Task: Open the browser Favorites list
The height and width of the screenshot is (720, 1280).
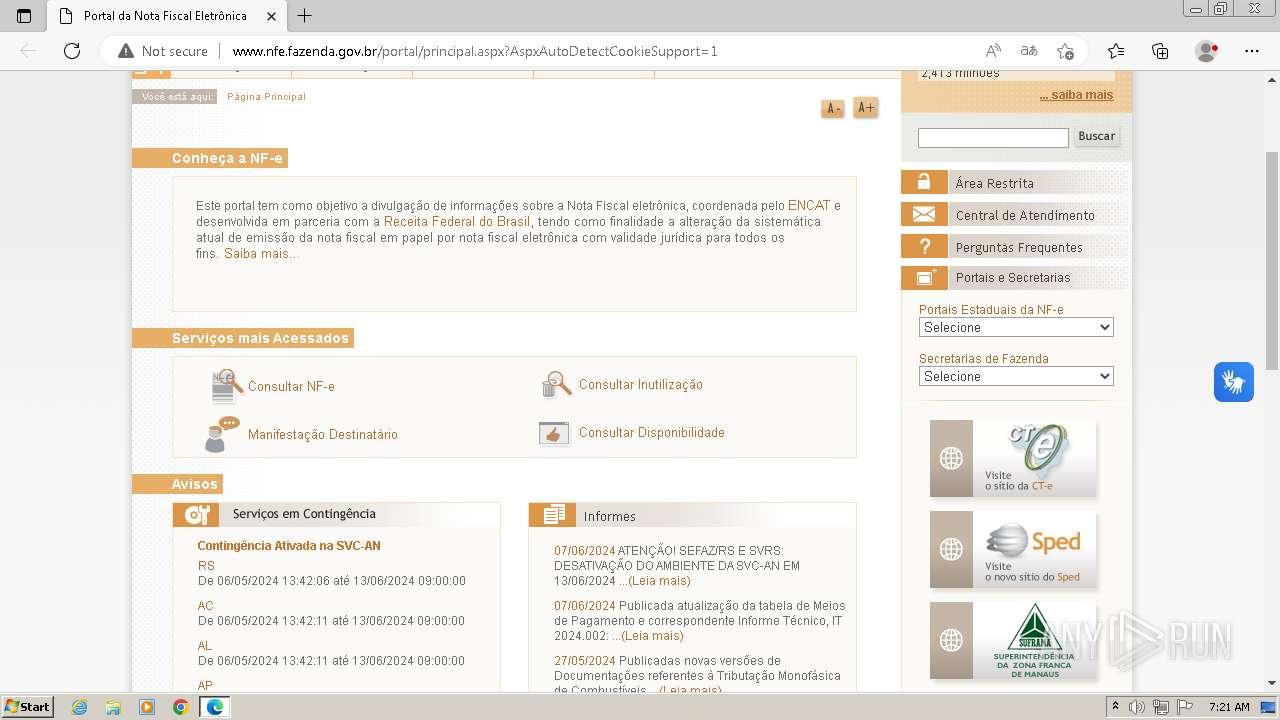Action: [1116, 51]
